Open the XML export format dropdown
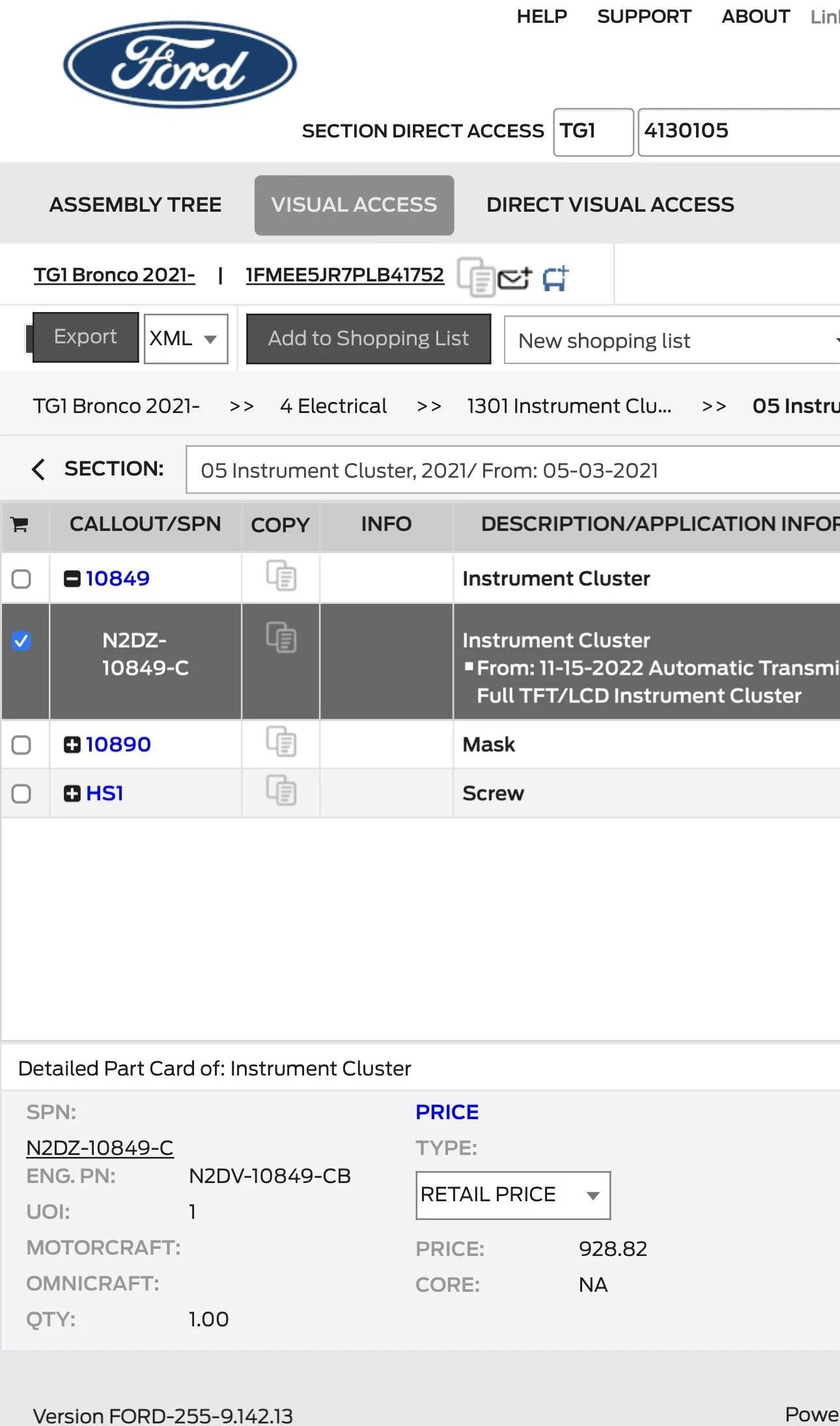Screen dimensions: 840x1426 (x=186, y=339)
